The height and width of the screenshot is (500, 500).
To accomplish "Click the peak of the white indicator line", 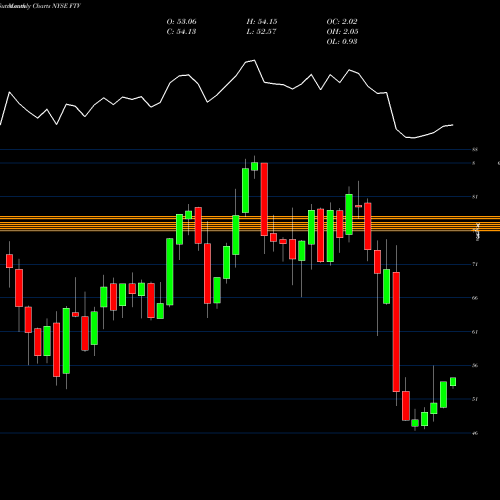I will coord(254,60).
